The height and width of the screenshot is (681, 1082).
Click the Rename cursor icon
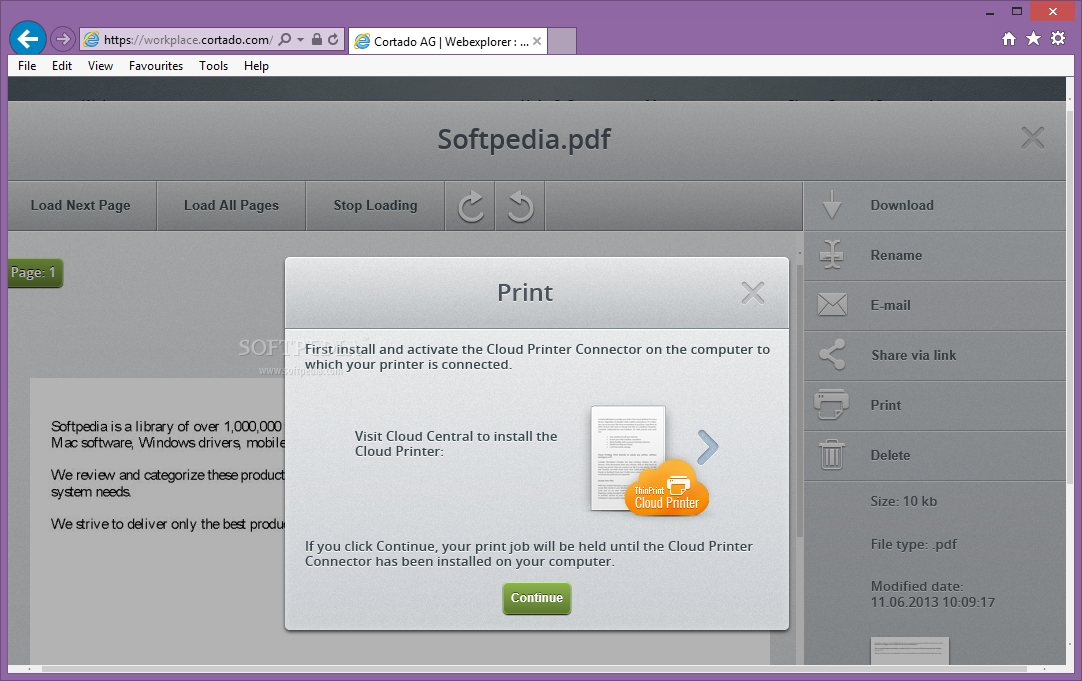coord(832,255)
